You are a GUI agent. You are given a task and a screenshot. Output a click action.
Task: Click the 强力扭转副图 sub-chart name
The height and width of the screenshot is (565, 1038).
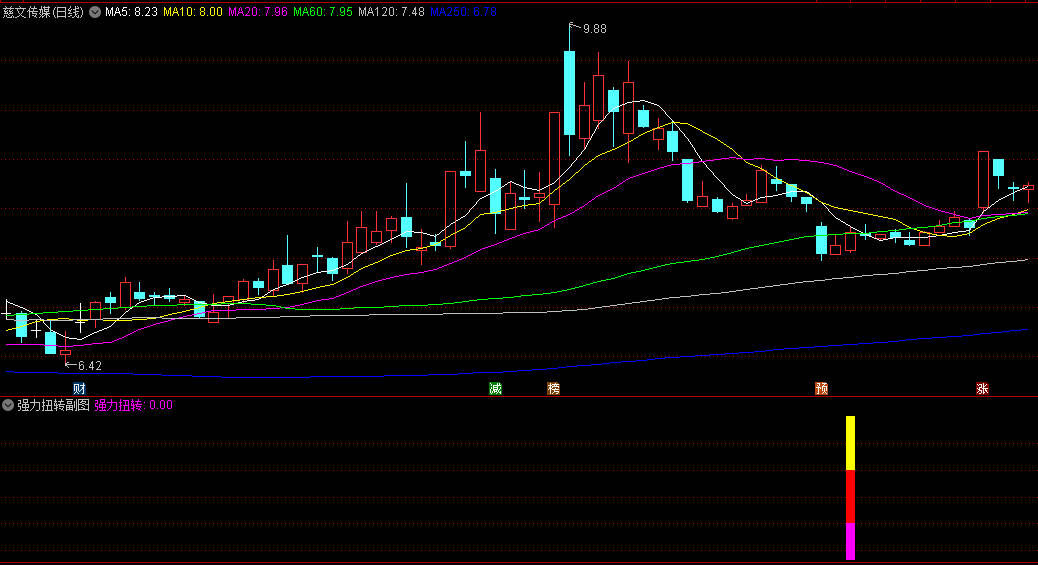click(x=53, y=405)
